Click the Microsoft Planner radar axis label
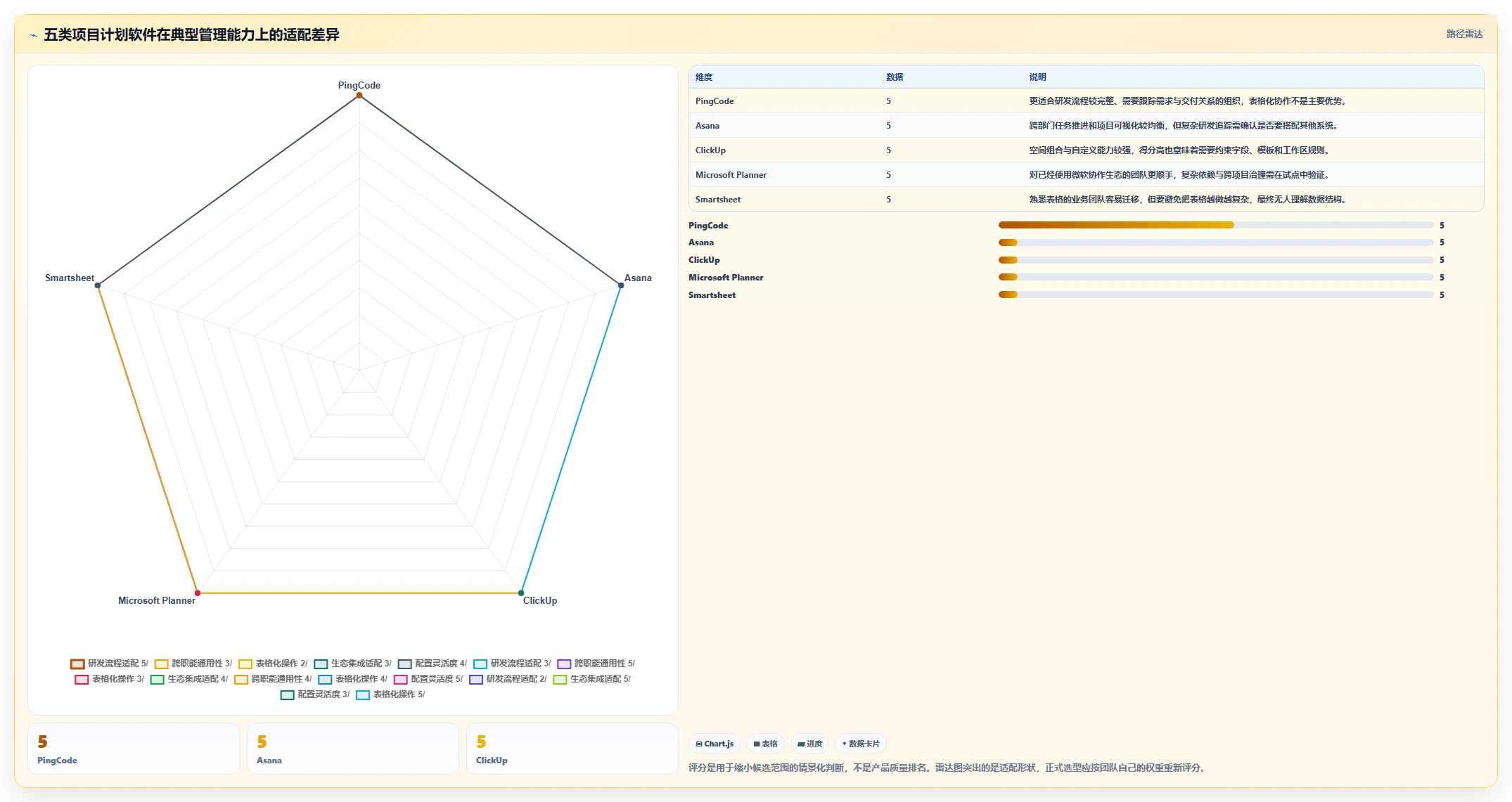The width and height of the screenshot is (1512, 802). point(157,600)
